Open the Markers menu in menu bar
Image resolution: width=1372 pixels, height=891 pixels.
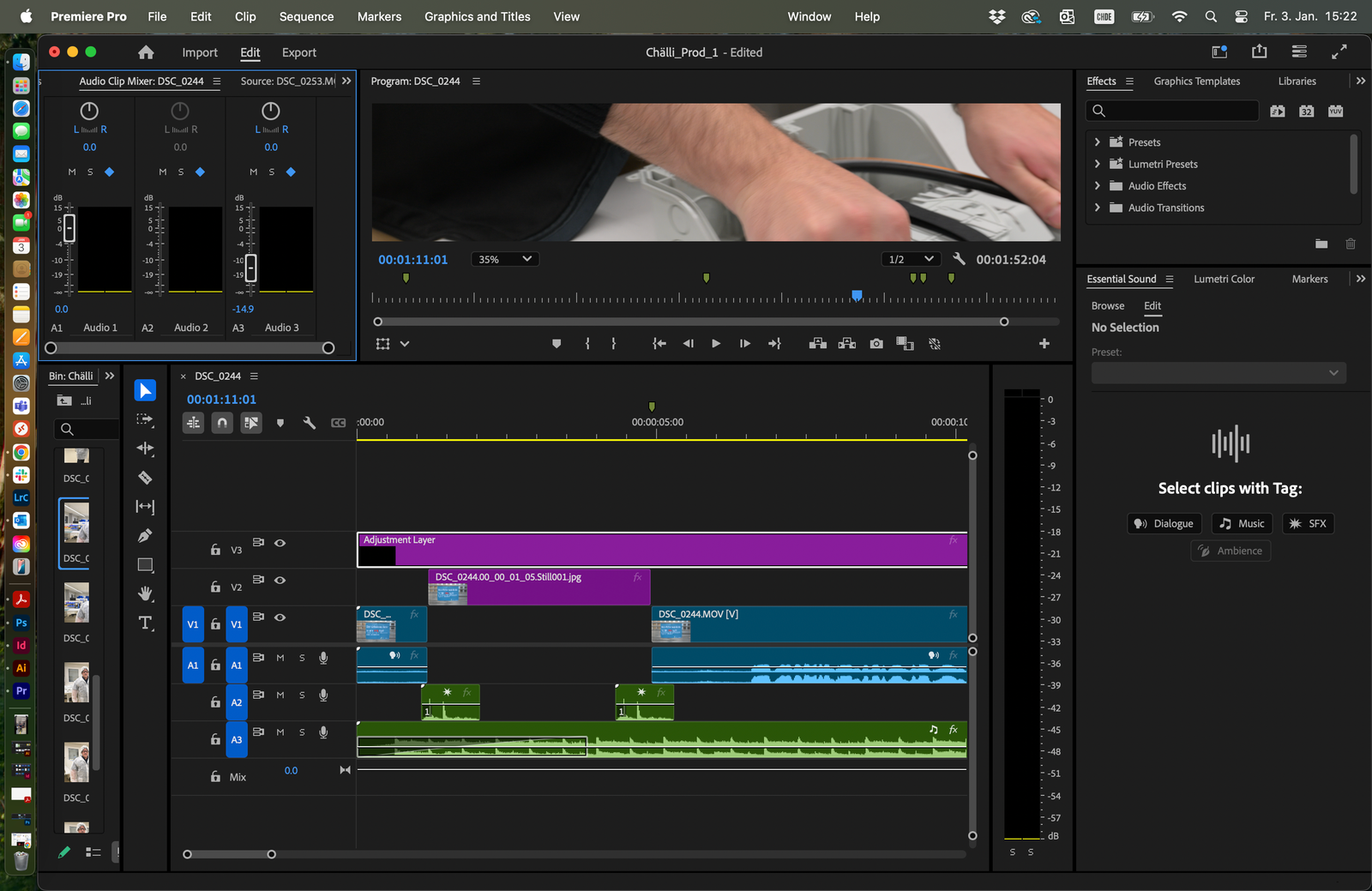[x=379, y=16]
